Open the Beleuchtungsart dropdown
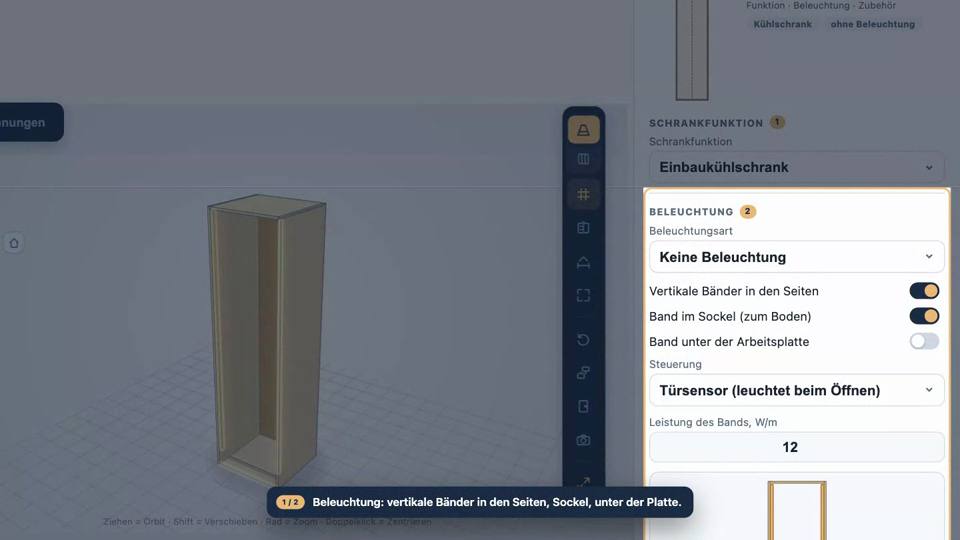The image size is (960, 540). 797,257
